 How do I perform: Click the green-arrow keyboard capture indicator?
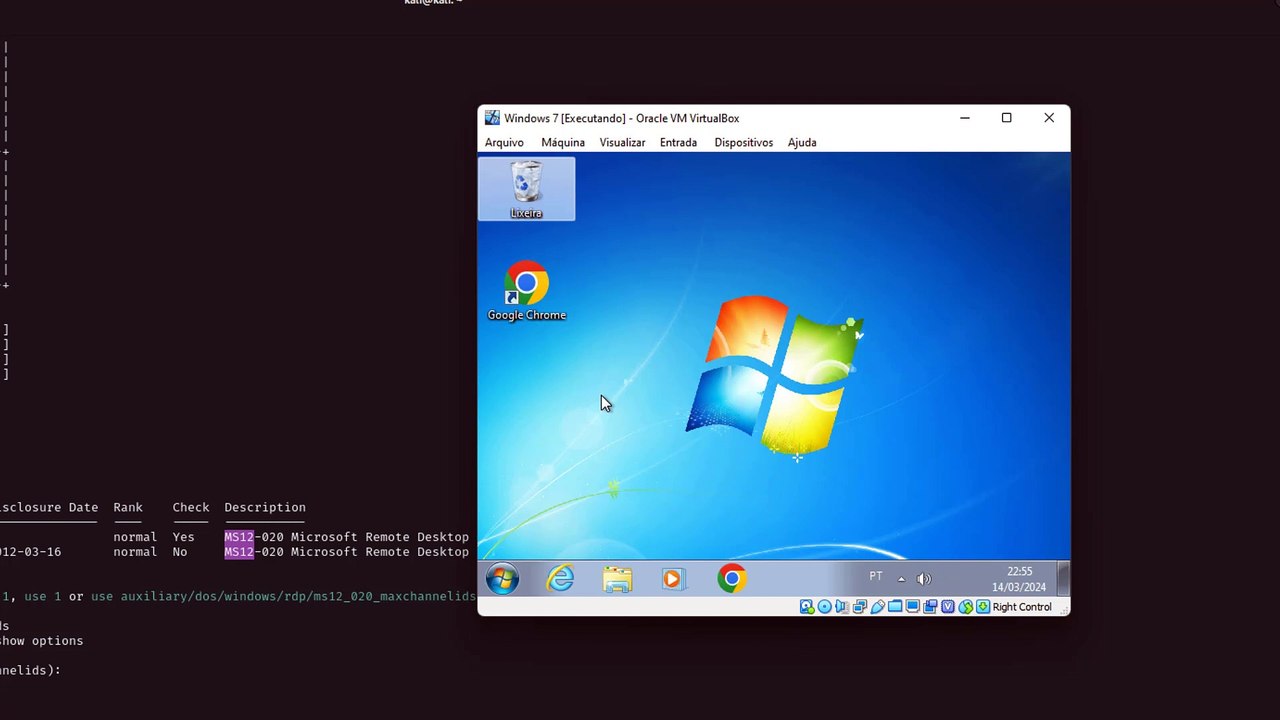click(x=983, y=607)
